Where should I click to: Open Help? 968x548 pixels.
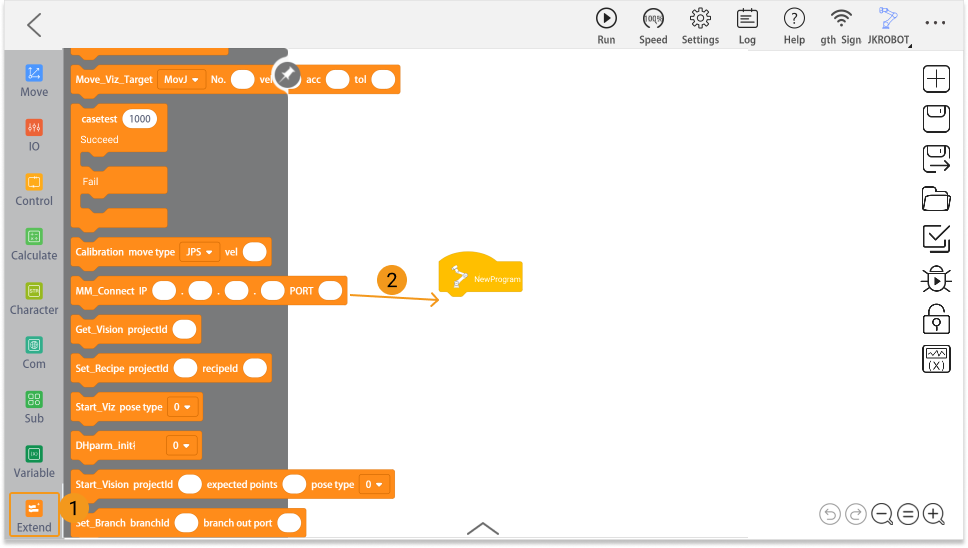[794, 26]
